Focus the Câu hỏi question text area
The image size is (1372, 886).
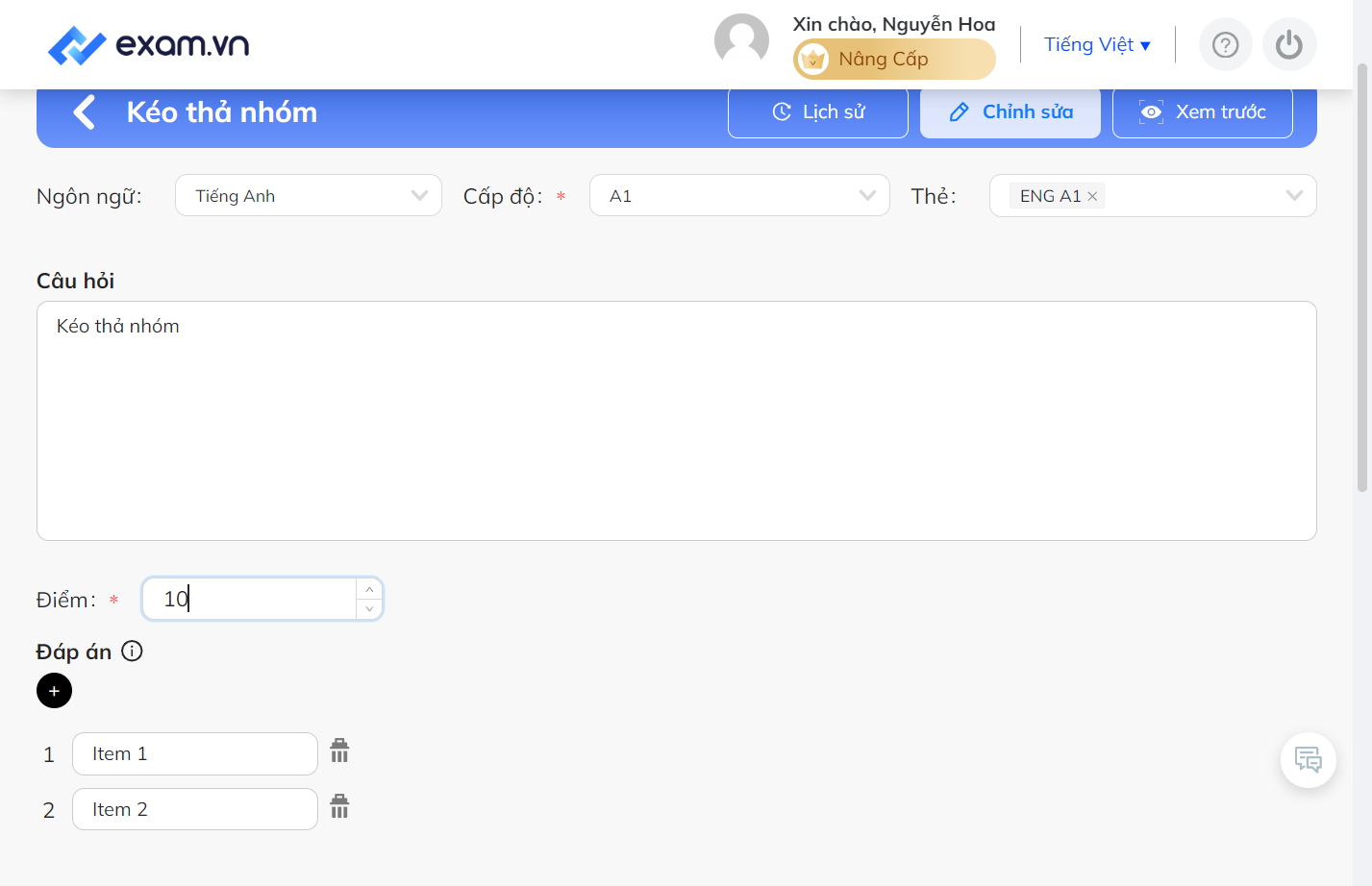click(x=677, y=421)
